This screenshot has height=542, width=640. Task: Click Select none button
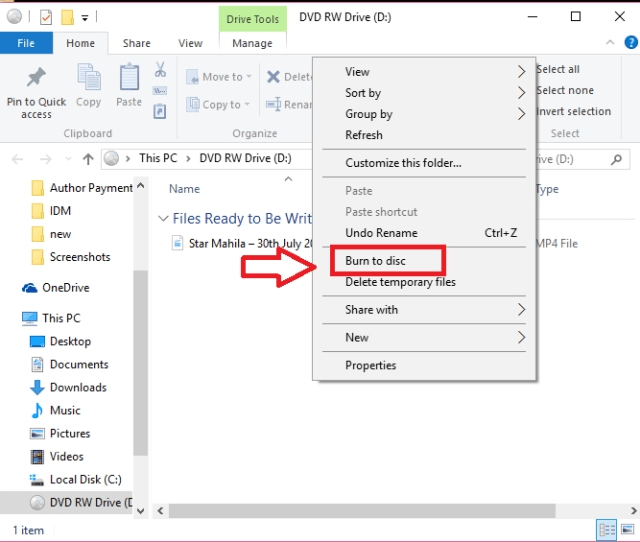point(565,90)
